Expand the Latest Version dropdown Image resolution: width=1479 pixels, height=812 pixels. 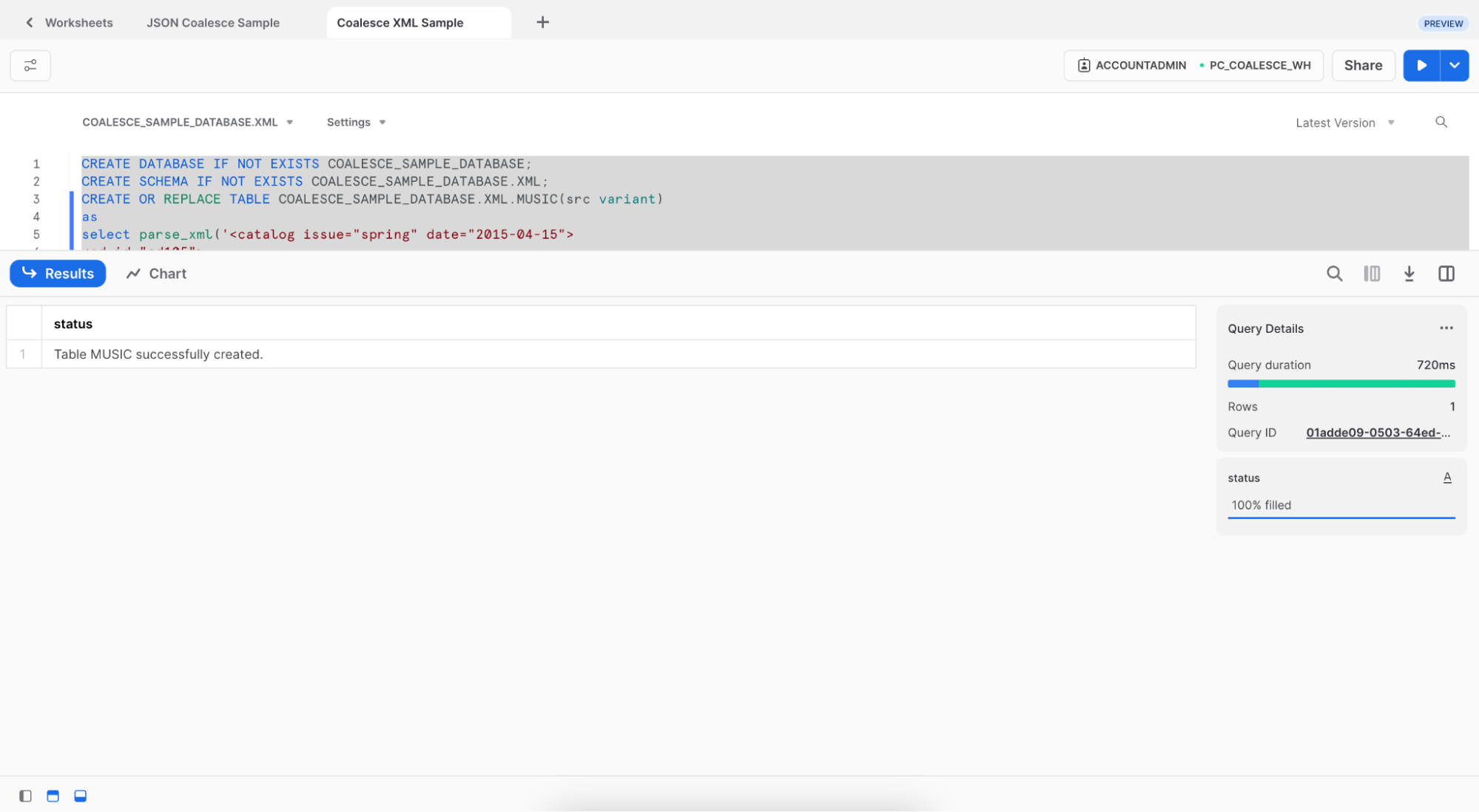1344,123
